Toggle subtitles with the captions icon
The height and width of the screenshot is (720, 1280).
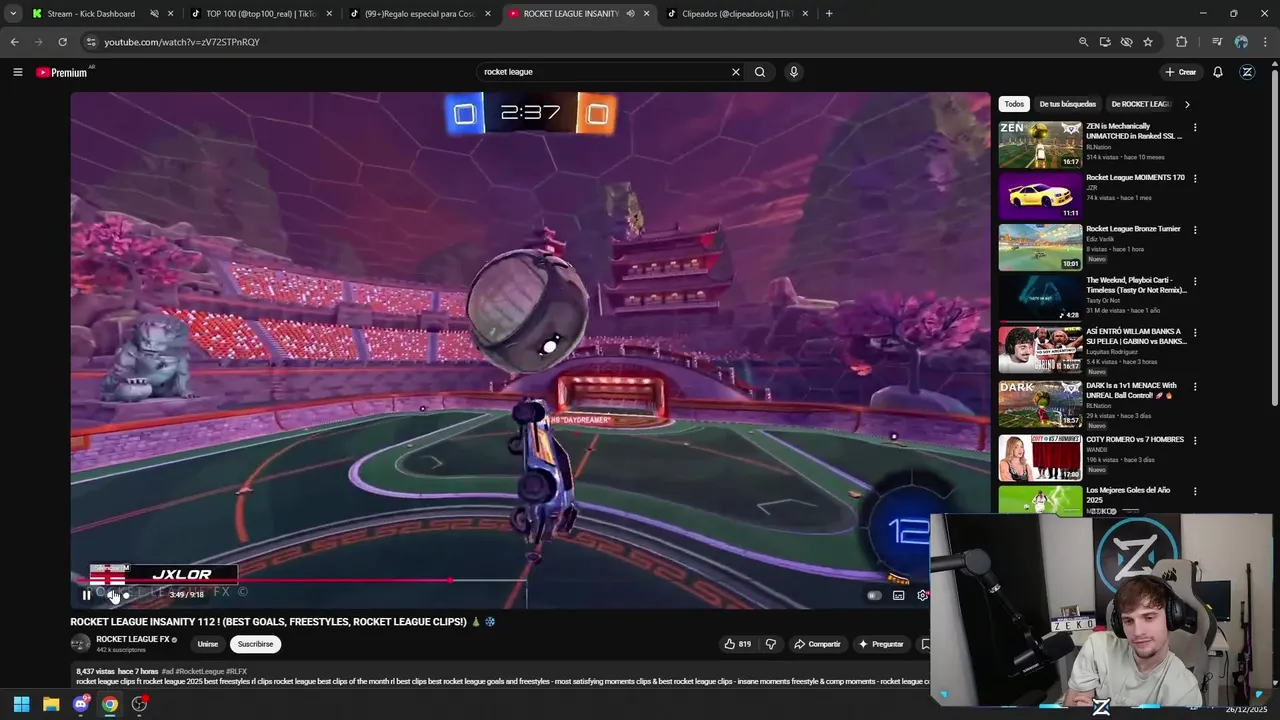point(898,595)
